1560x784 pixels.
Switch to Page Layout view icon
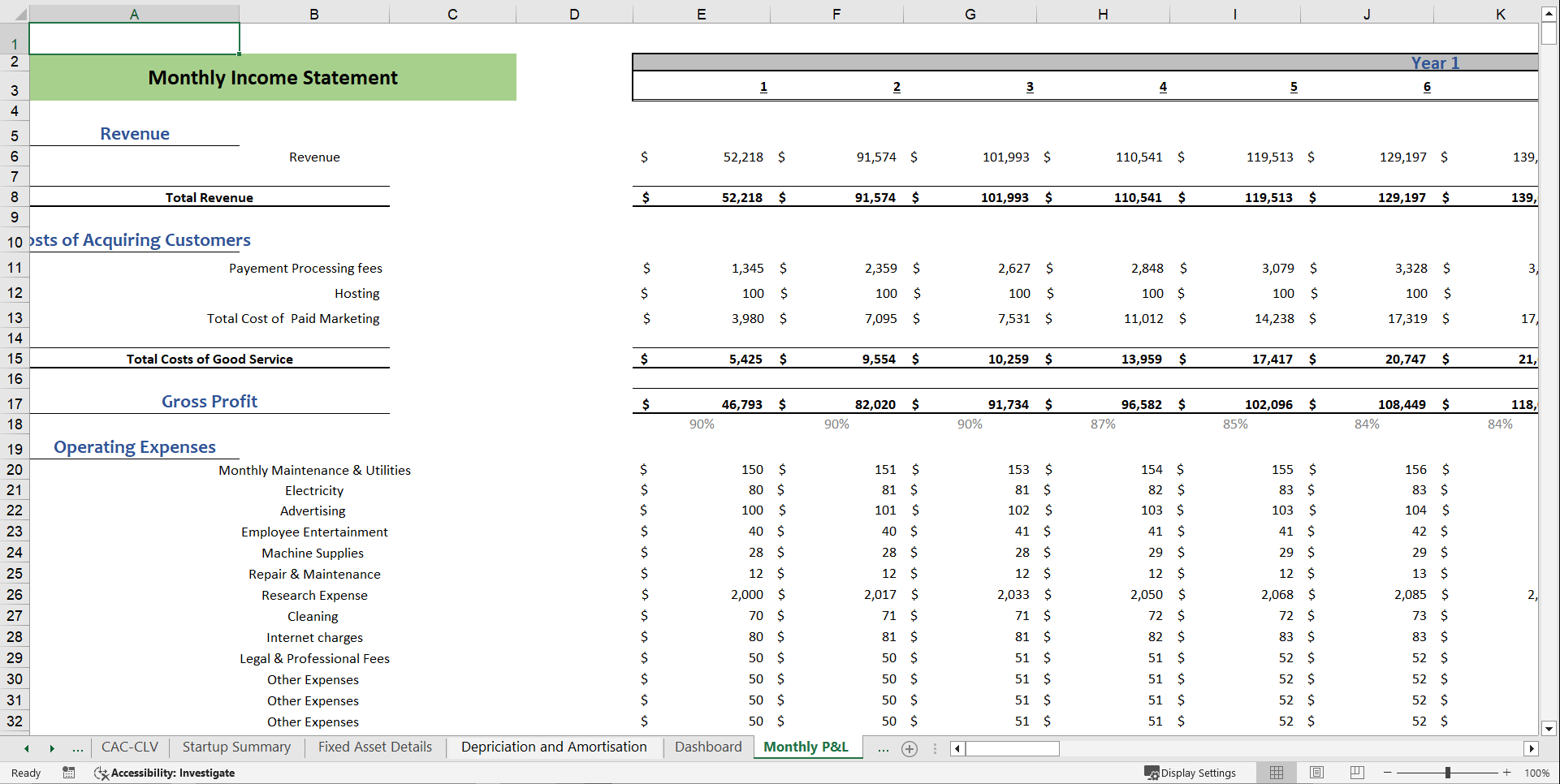point(1316,773)
